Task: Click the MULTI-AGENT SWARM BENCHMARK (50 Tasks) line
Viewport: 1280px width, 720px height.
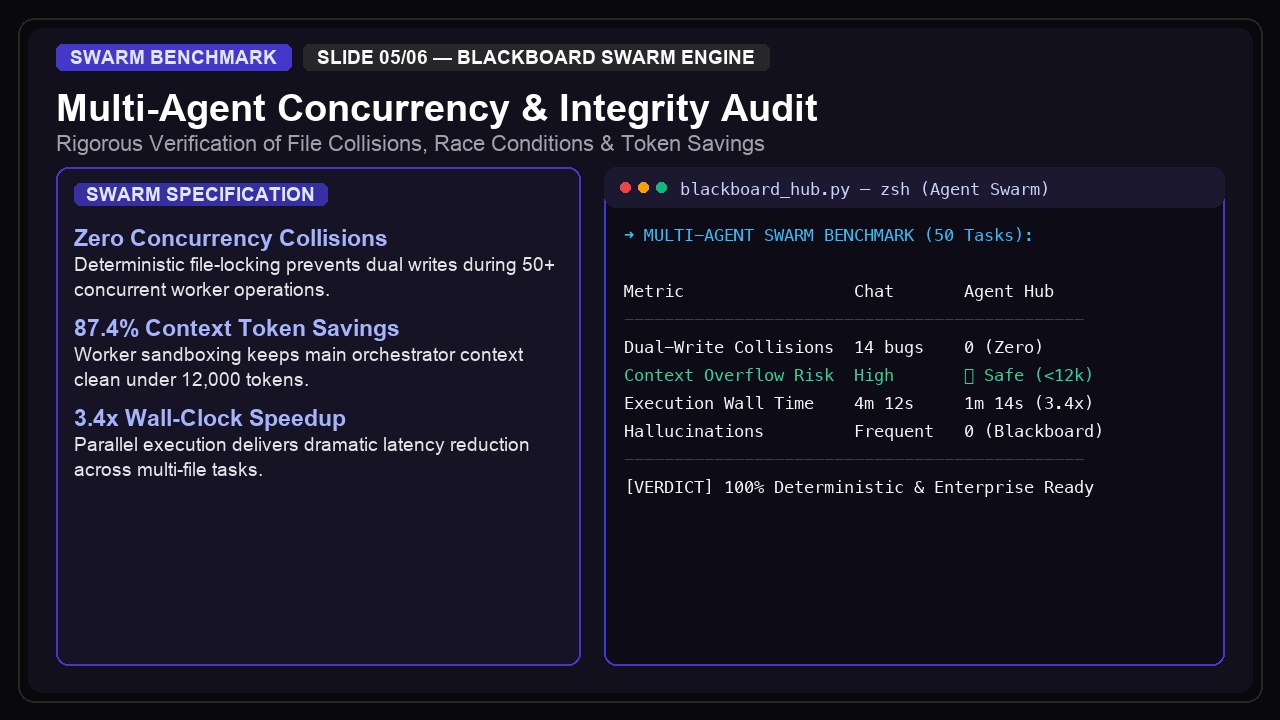Action: [828, 235]
